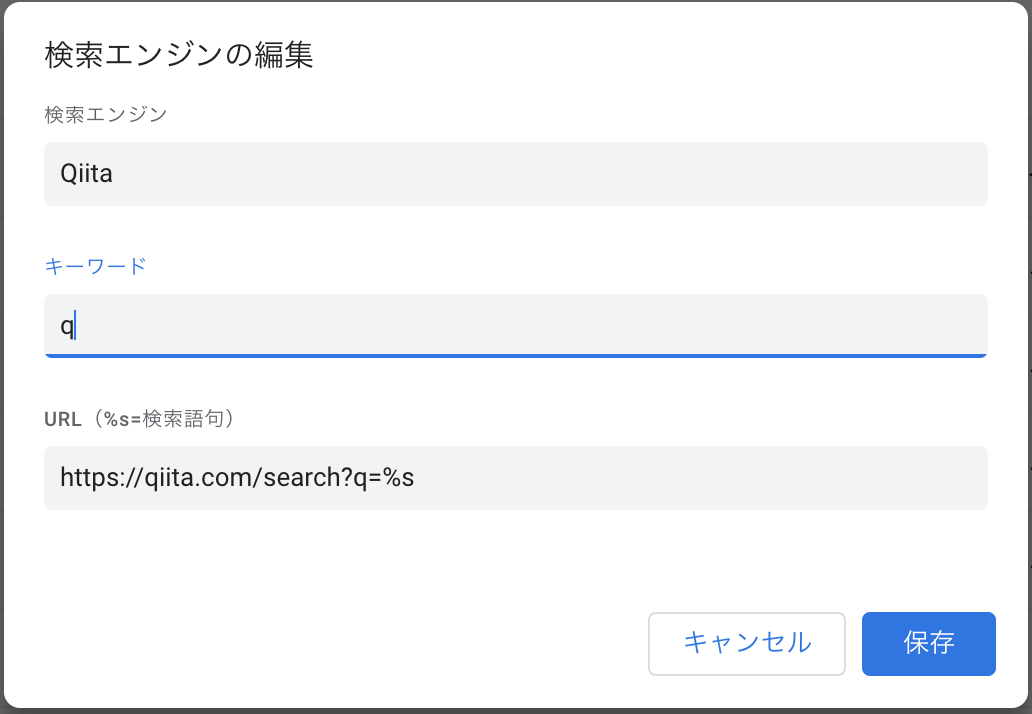
Task: Click the 検索エンジン name input containing Qiita
Action: [515, 173]
